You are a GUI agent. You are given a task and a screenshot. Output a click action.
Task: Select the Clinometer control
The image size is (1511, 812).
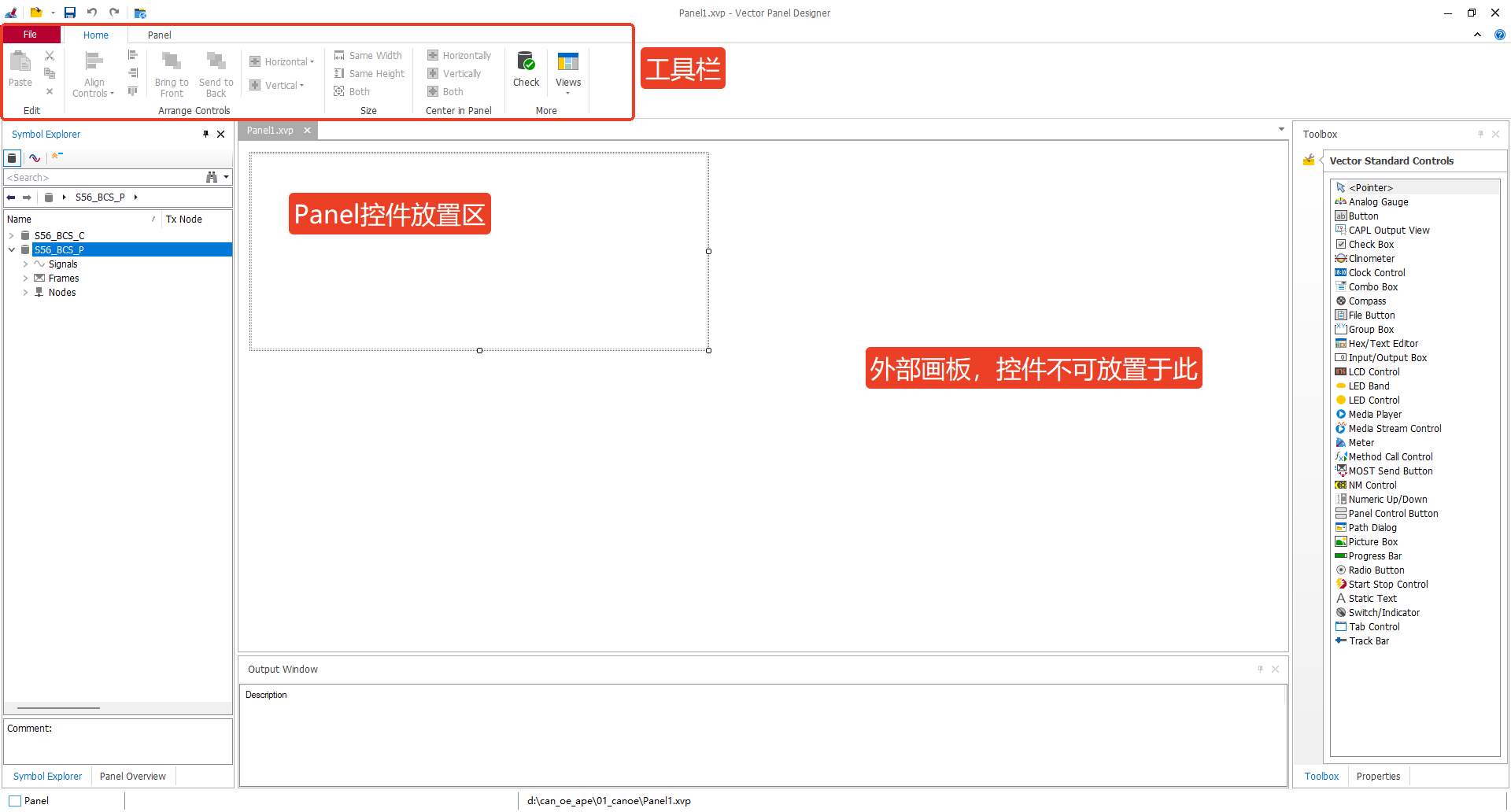point(1365,259)
